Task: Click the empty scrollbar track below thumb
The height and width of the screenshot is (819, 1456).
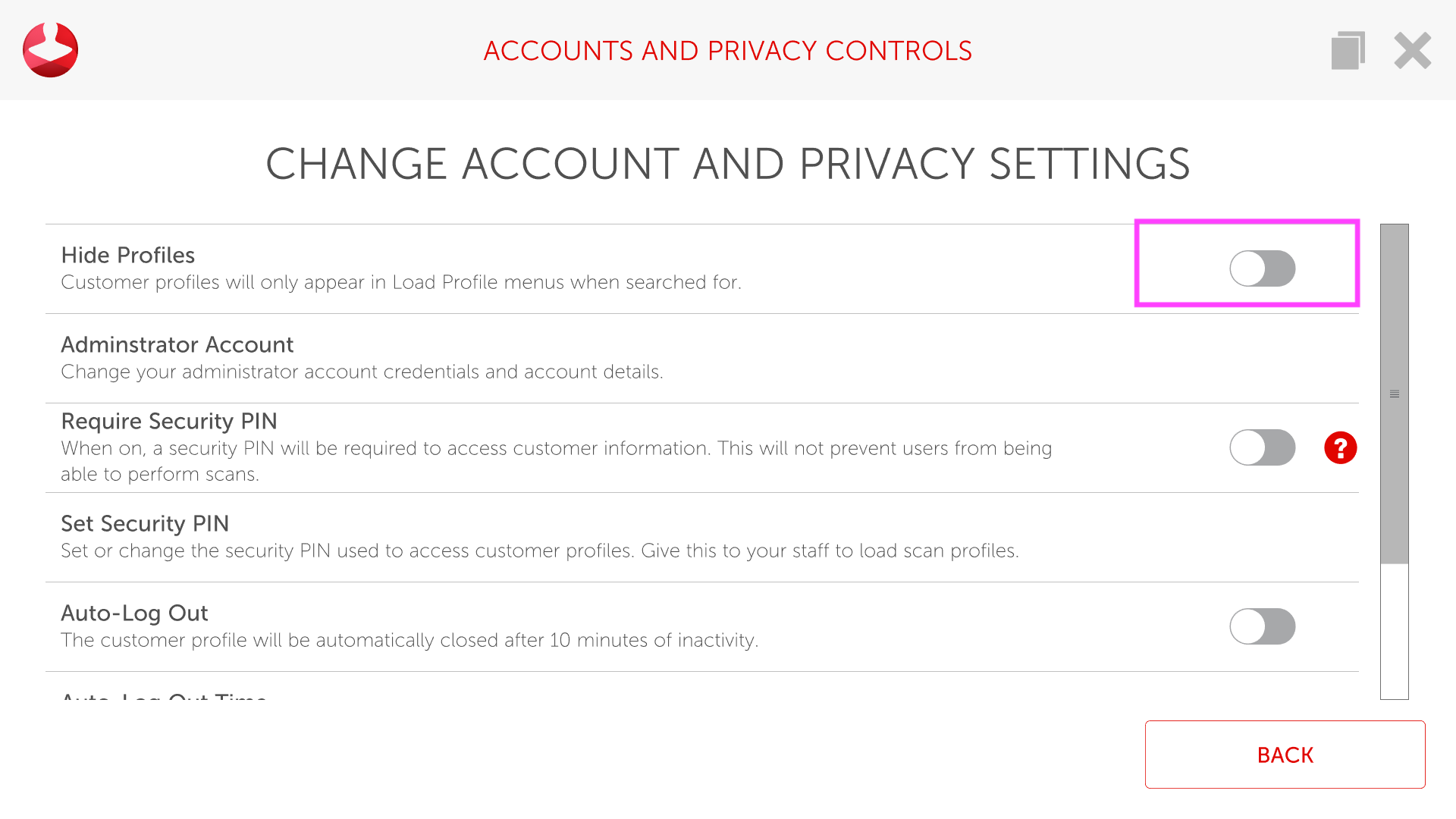Action: [1394, 631]
